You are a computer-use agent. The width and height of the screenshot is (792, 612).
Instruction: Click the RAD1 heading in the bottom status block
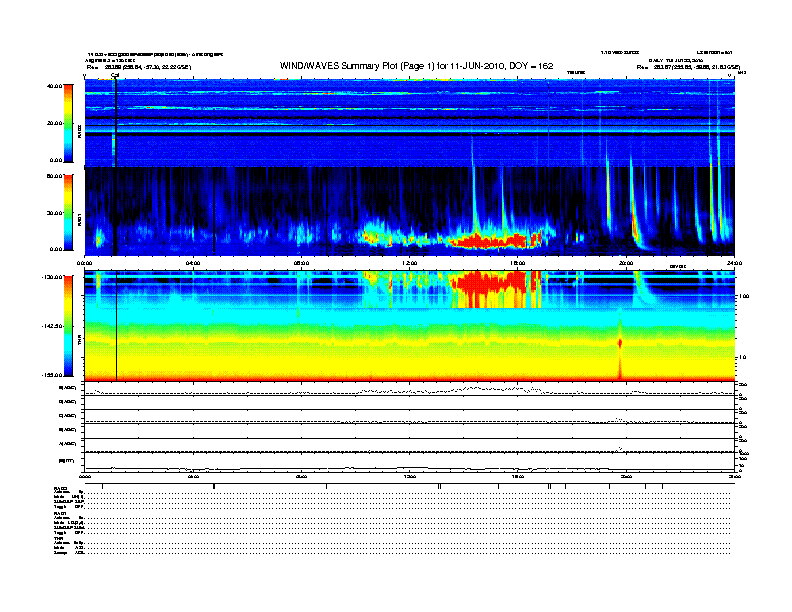60,514
